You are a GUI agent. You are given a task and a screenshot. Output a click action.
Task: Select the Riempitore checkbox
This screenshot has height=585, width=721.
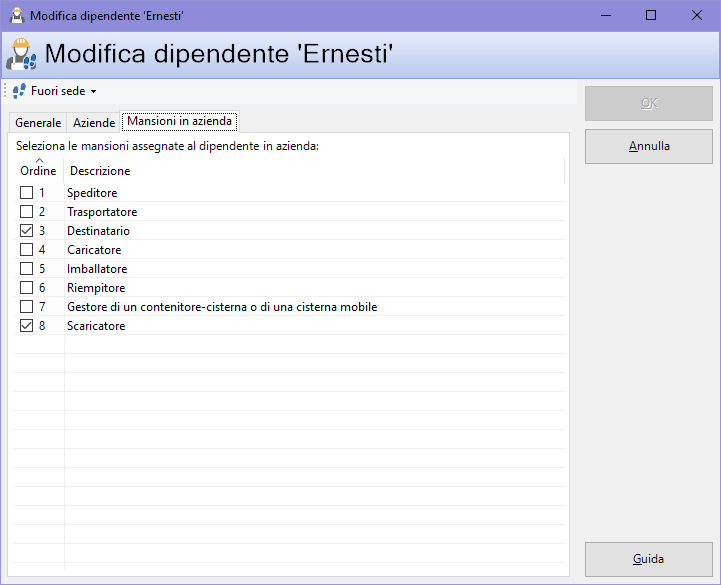point(27,288)
